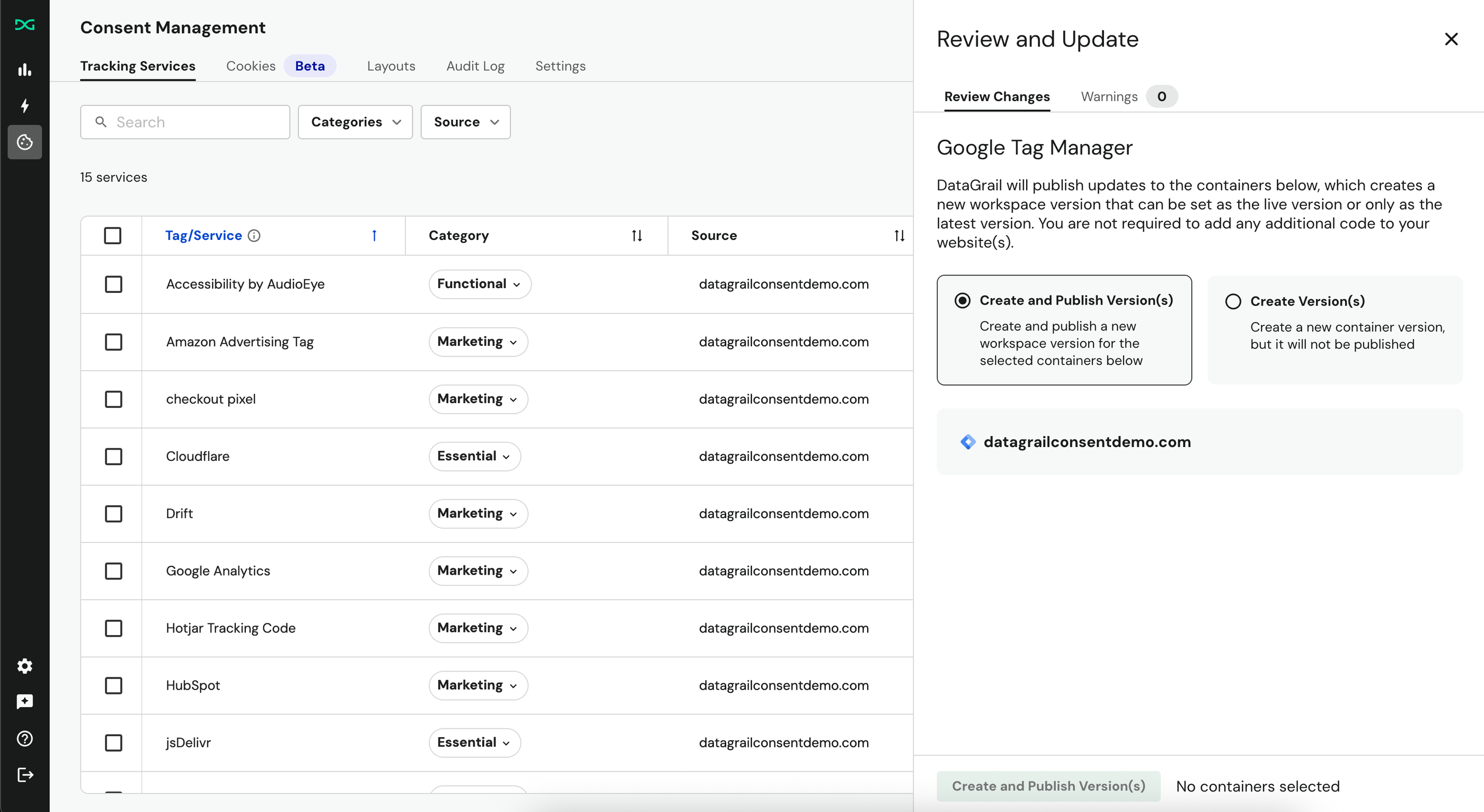The image size is (1484, 812).
Task: Click the DataGrail logo icon
Action: pyautogui.click(x=25, y=25)
